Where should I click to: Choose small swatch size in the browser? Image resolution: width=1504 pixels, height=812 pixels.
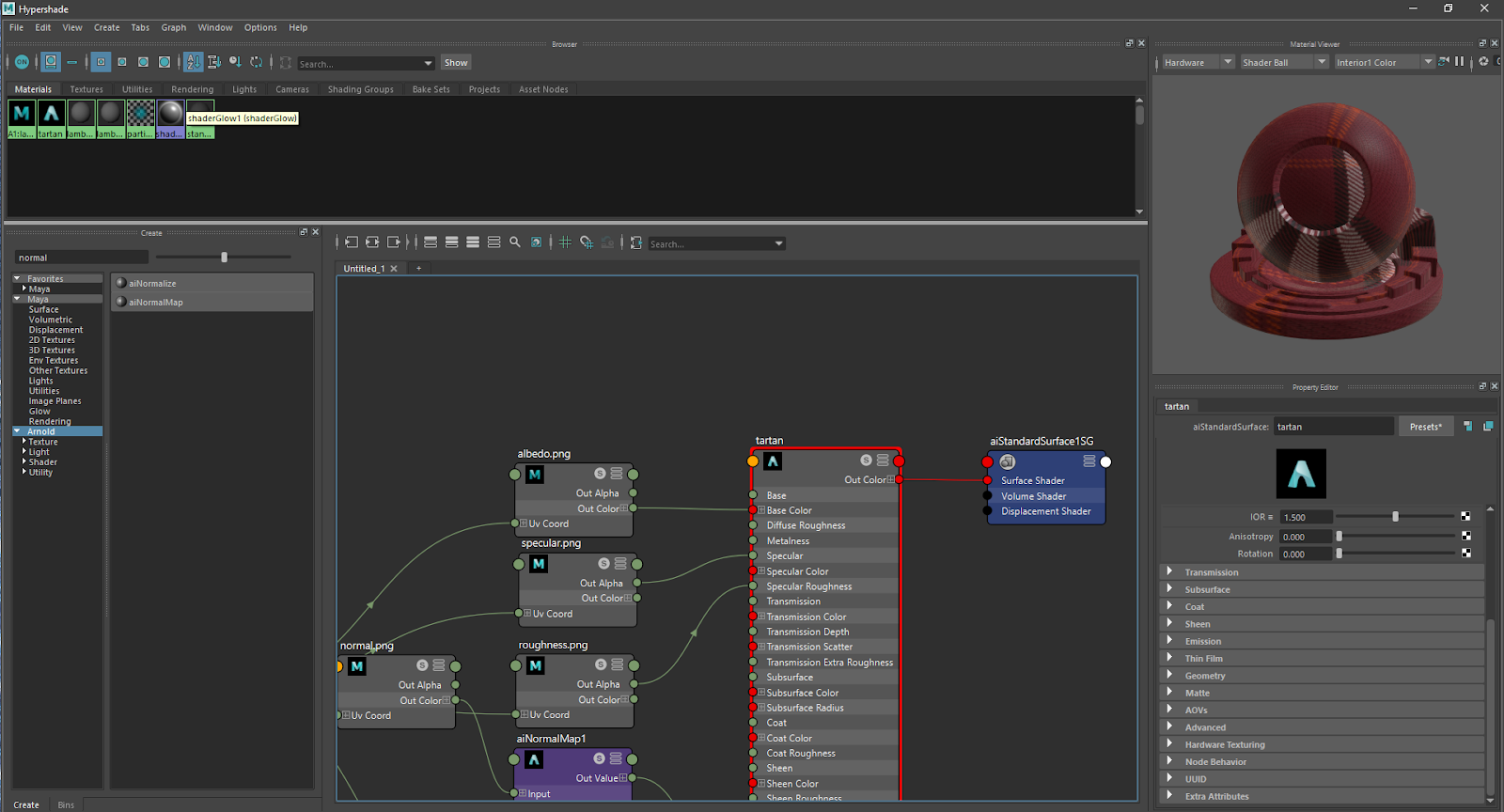101,62
